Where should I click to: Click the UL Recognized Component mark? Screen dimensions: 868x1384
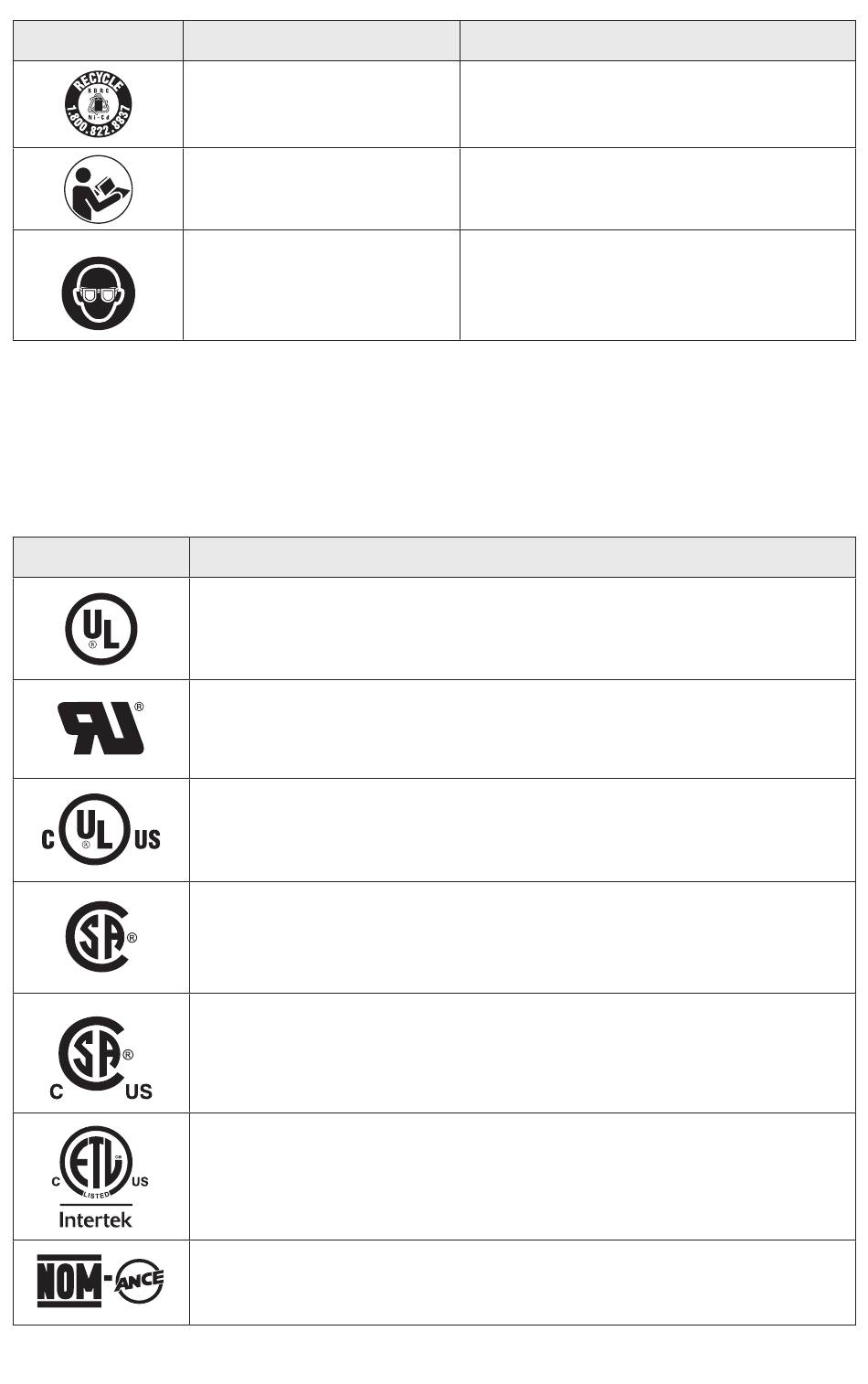click(x=101, y=728)
